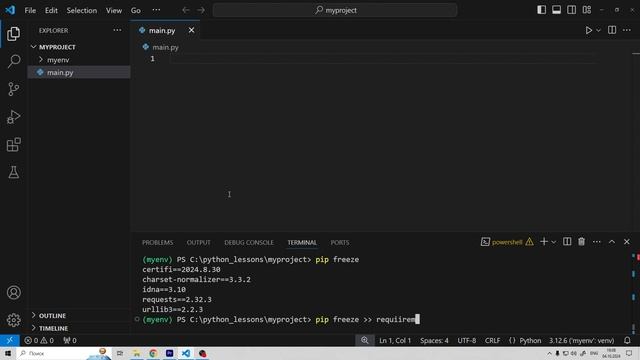Open the Search view in activity bar
Viewport: 640px width, 360px height.
pos(13,61)
